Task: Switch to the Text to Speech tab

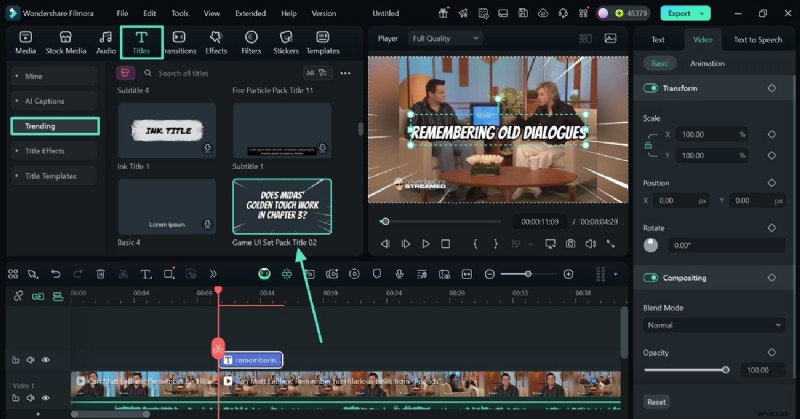Action: 757,39
